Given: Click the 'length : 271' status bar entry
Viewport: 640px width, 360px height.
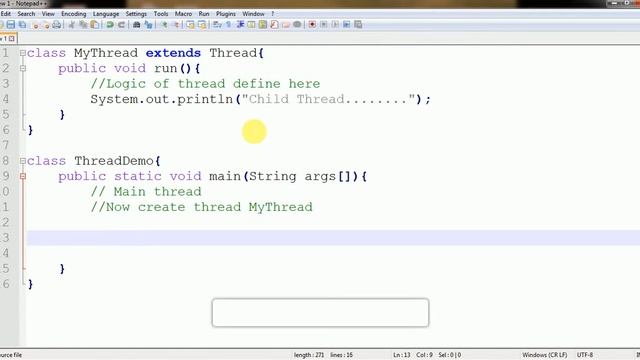Looking at the screenshot, I should click(309, 355).
